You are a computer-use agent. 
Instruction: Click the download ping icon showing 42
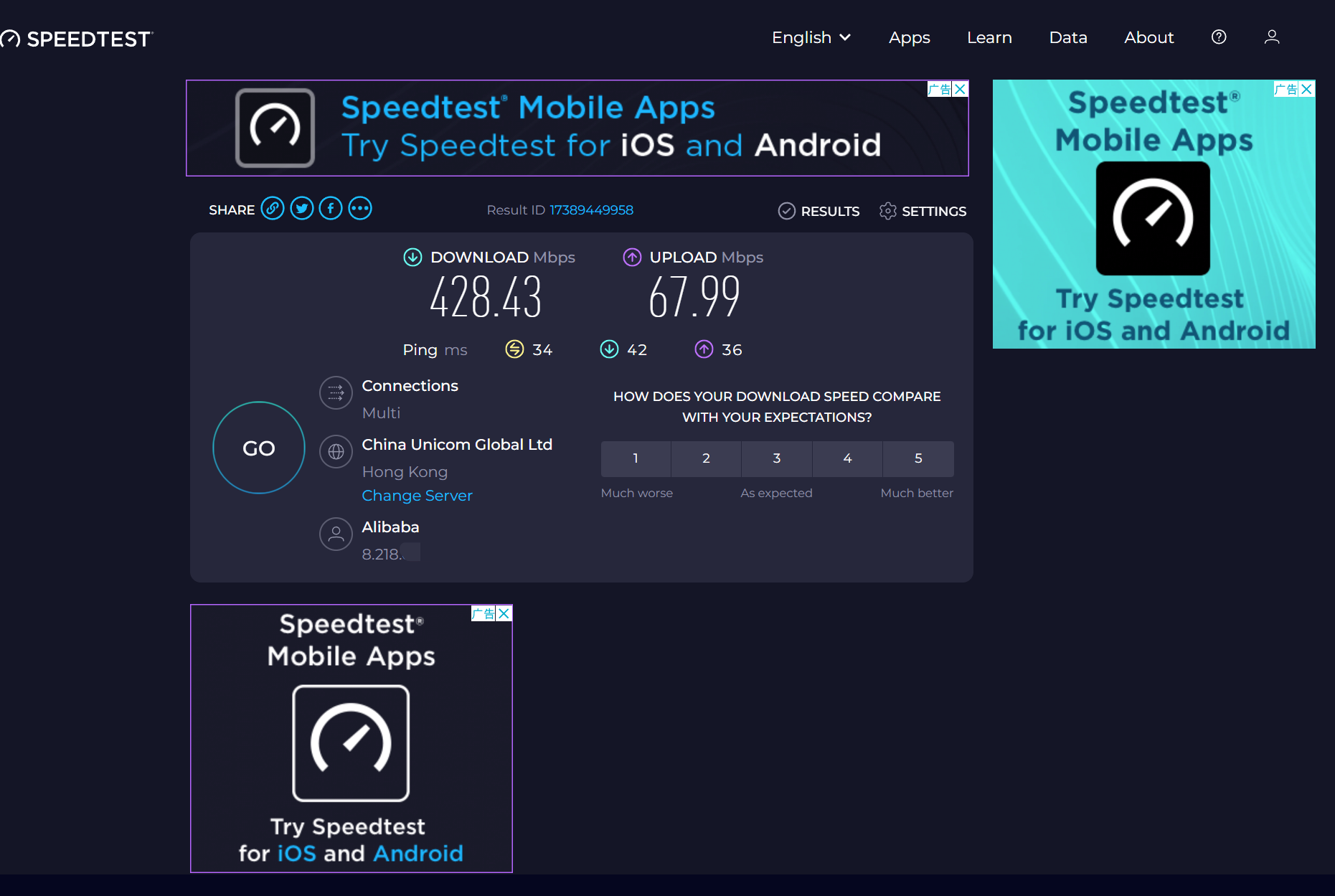(609, 349)
